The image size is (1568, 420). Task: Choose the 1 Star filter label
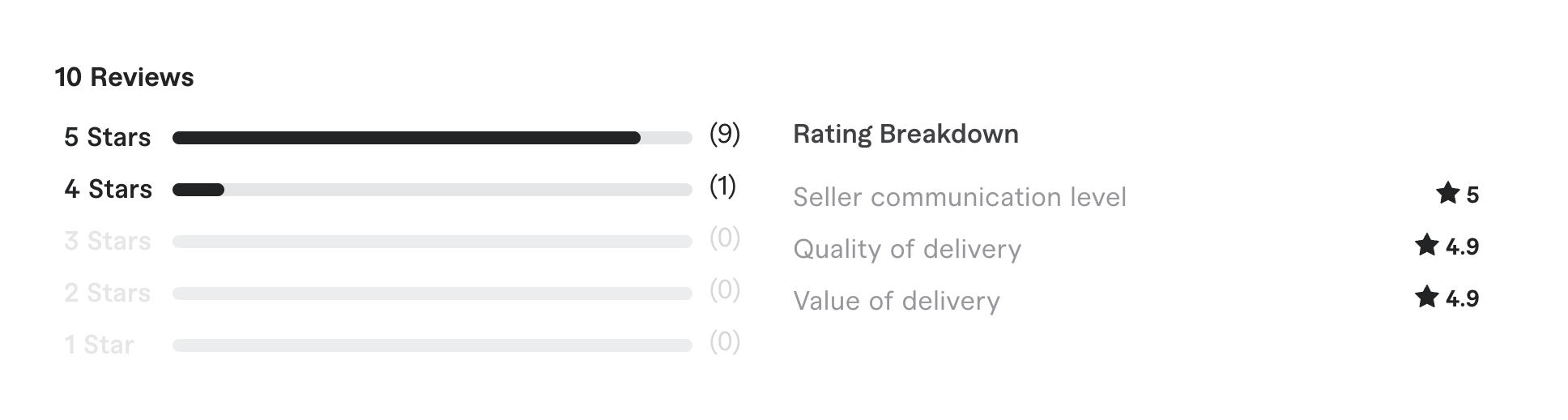[x=99, y=345]
